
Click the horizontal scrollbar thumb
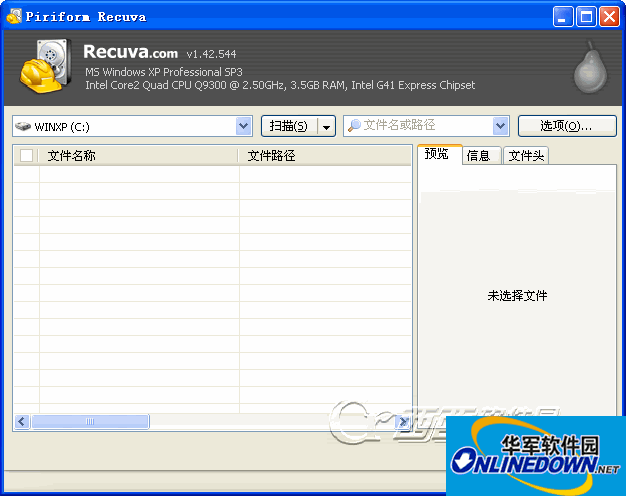click(x=91, y=421)
